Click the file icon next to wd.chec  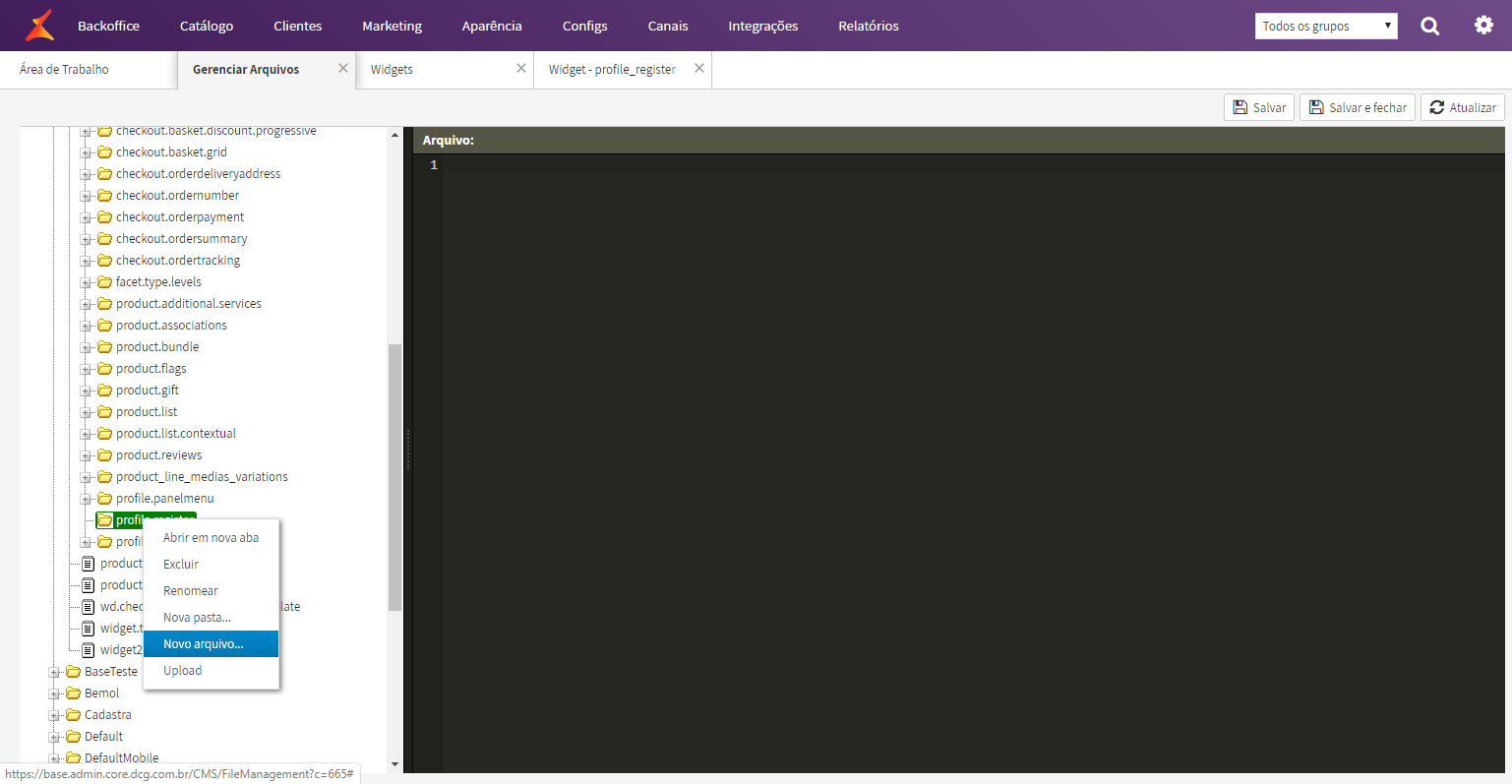(89, 606)
